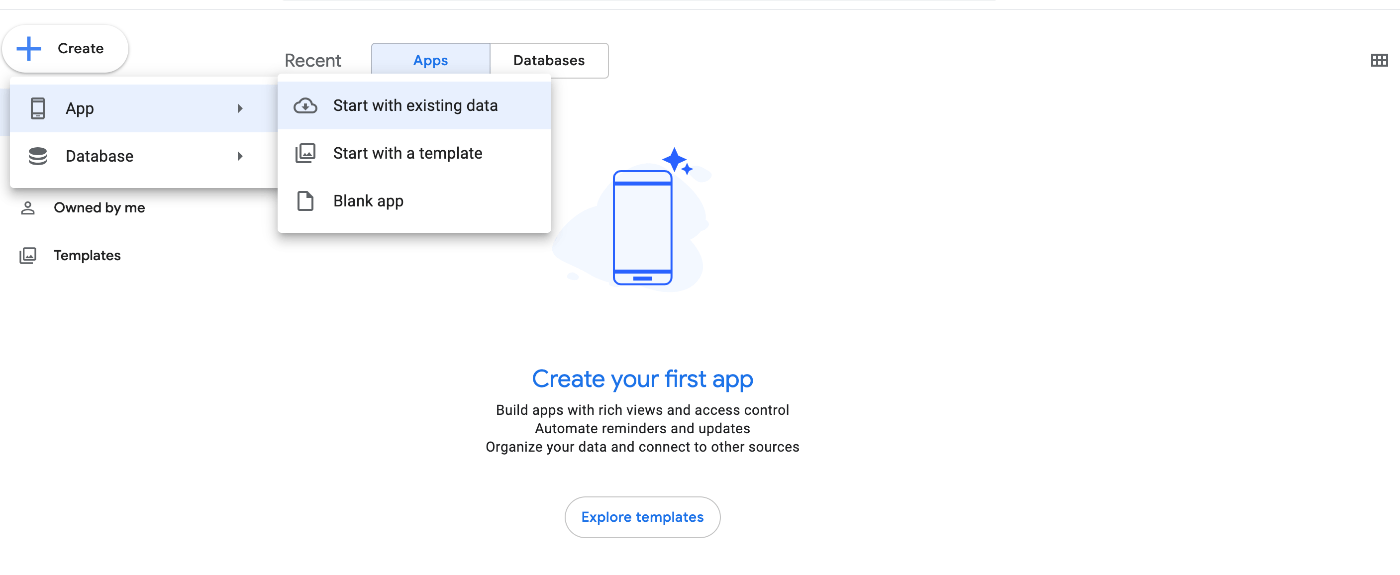
Task: Switch to the Apps tab
Action: [x=431, y=61]
